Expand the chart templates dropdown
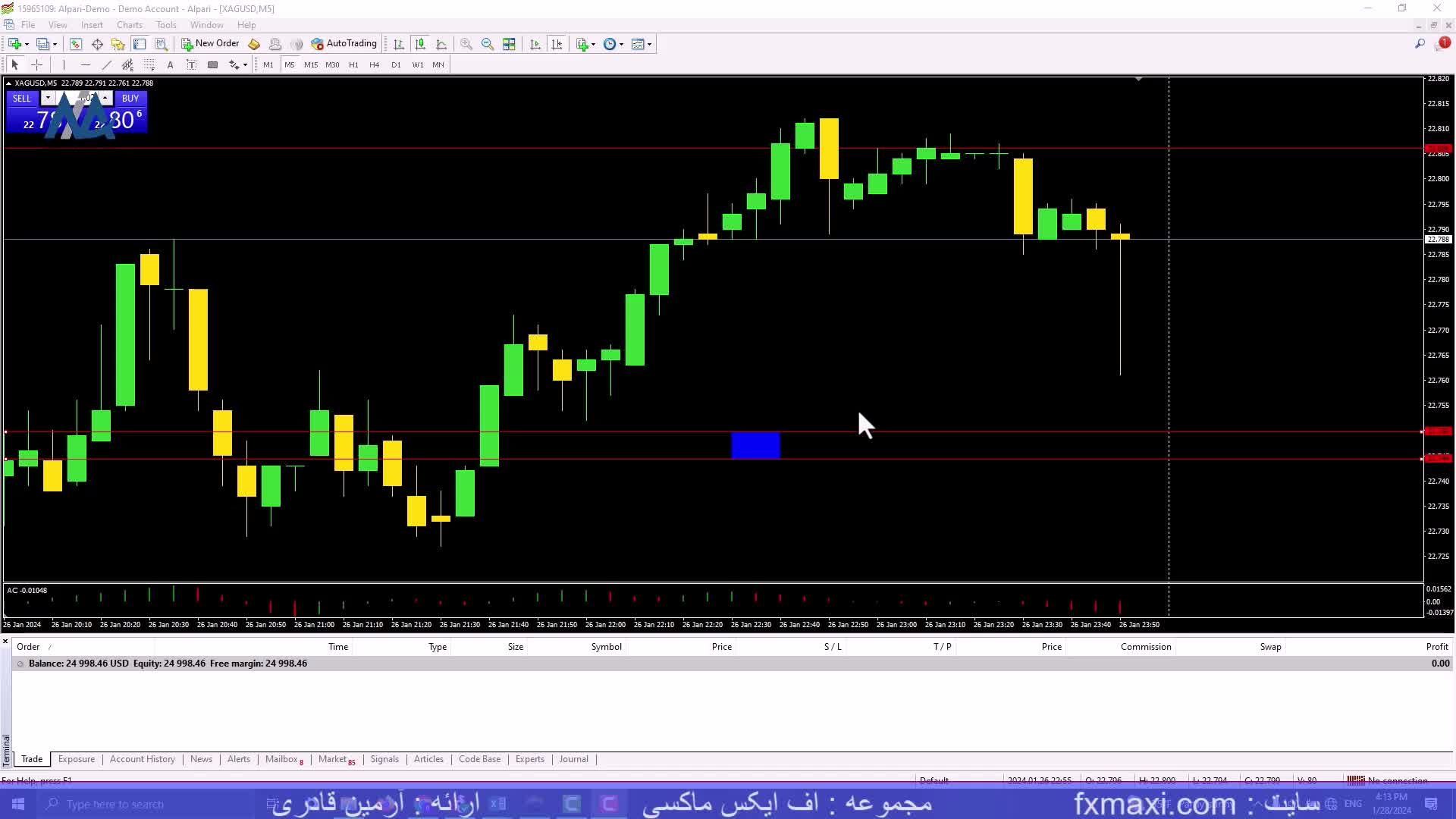The width and height of the screenshot is (1456, 819). pyautogui.click(x=642, y=44)
